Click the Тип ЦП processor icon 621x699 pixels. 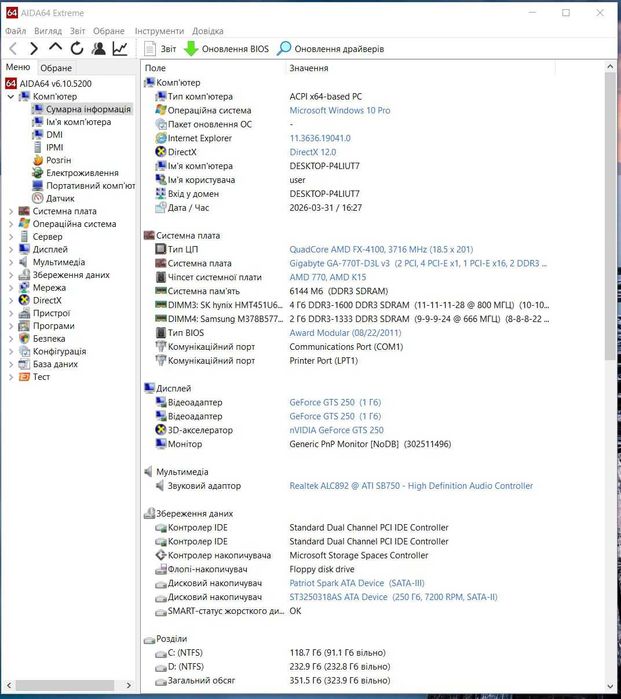point(160,249)
